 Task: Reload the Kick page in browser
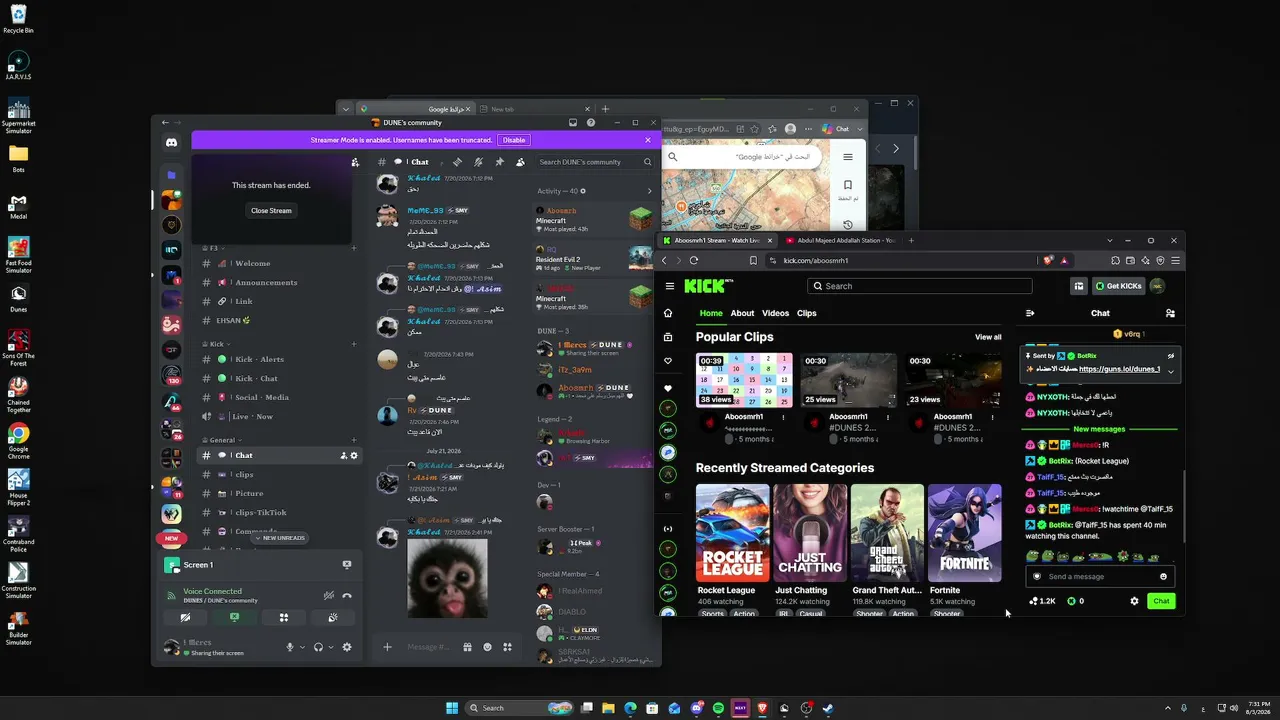coord(693,260)
